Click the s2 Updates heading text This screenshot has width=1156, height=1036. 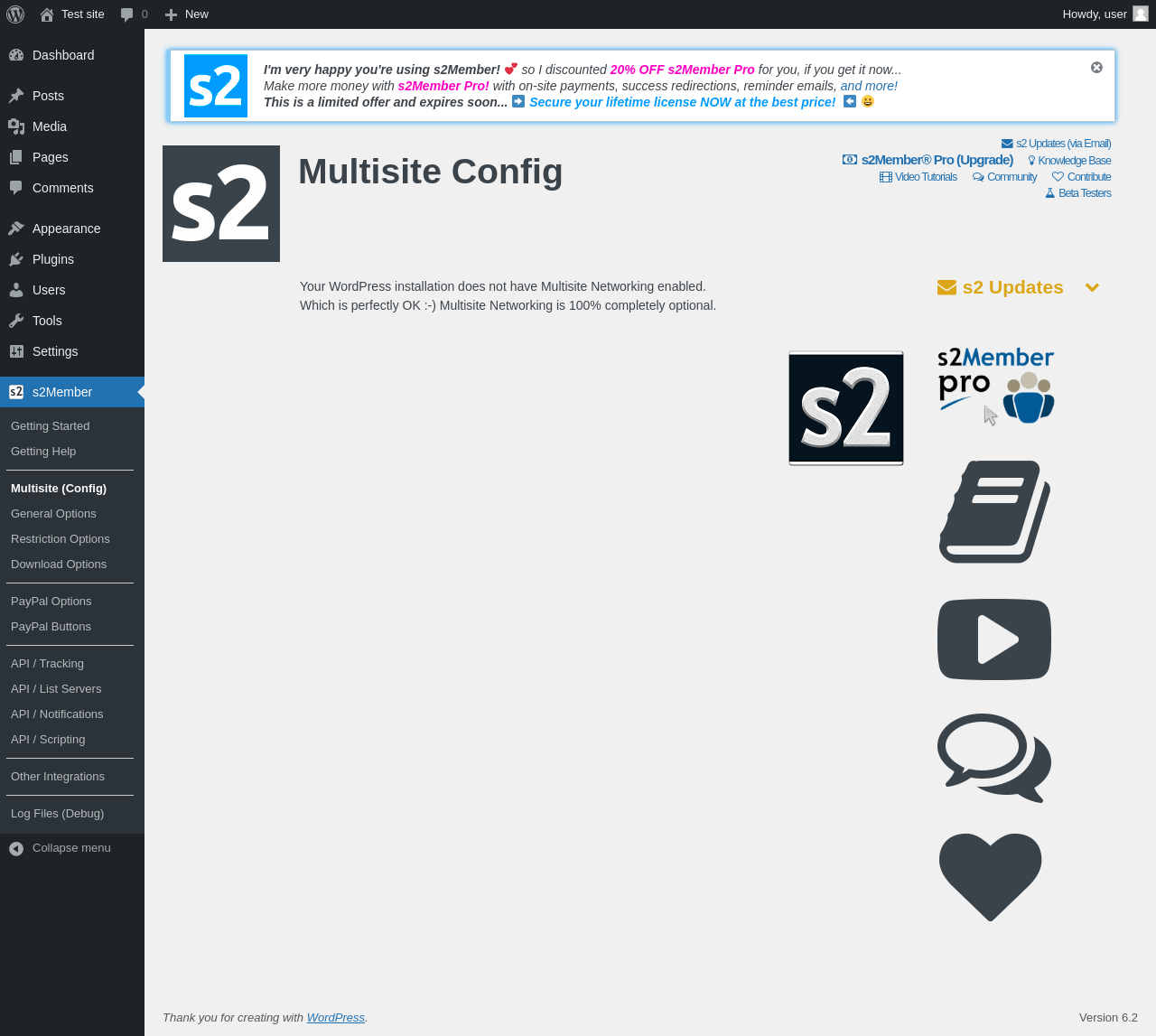click(1013, 287)
